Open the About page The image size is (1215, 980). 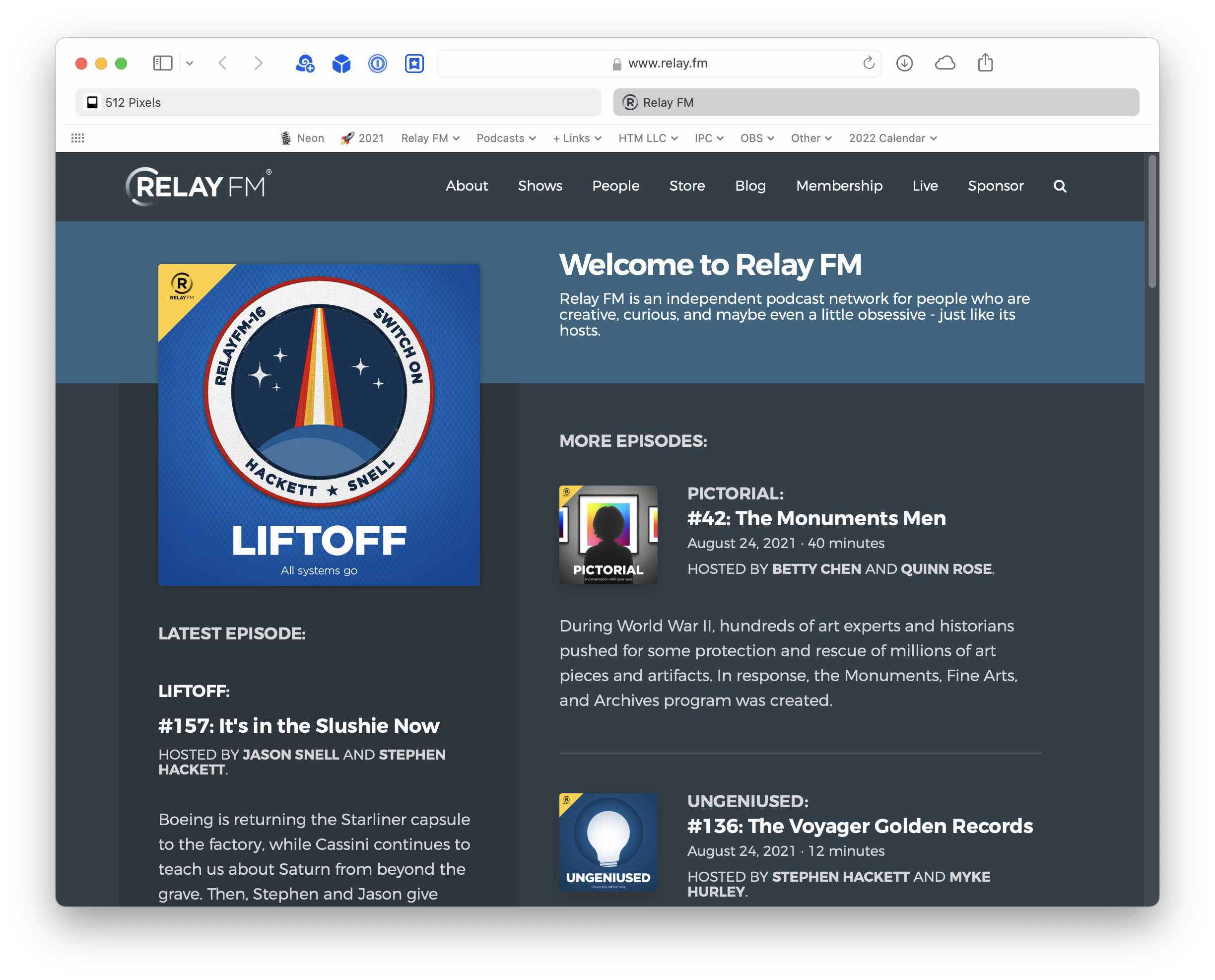466,186
